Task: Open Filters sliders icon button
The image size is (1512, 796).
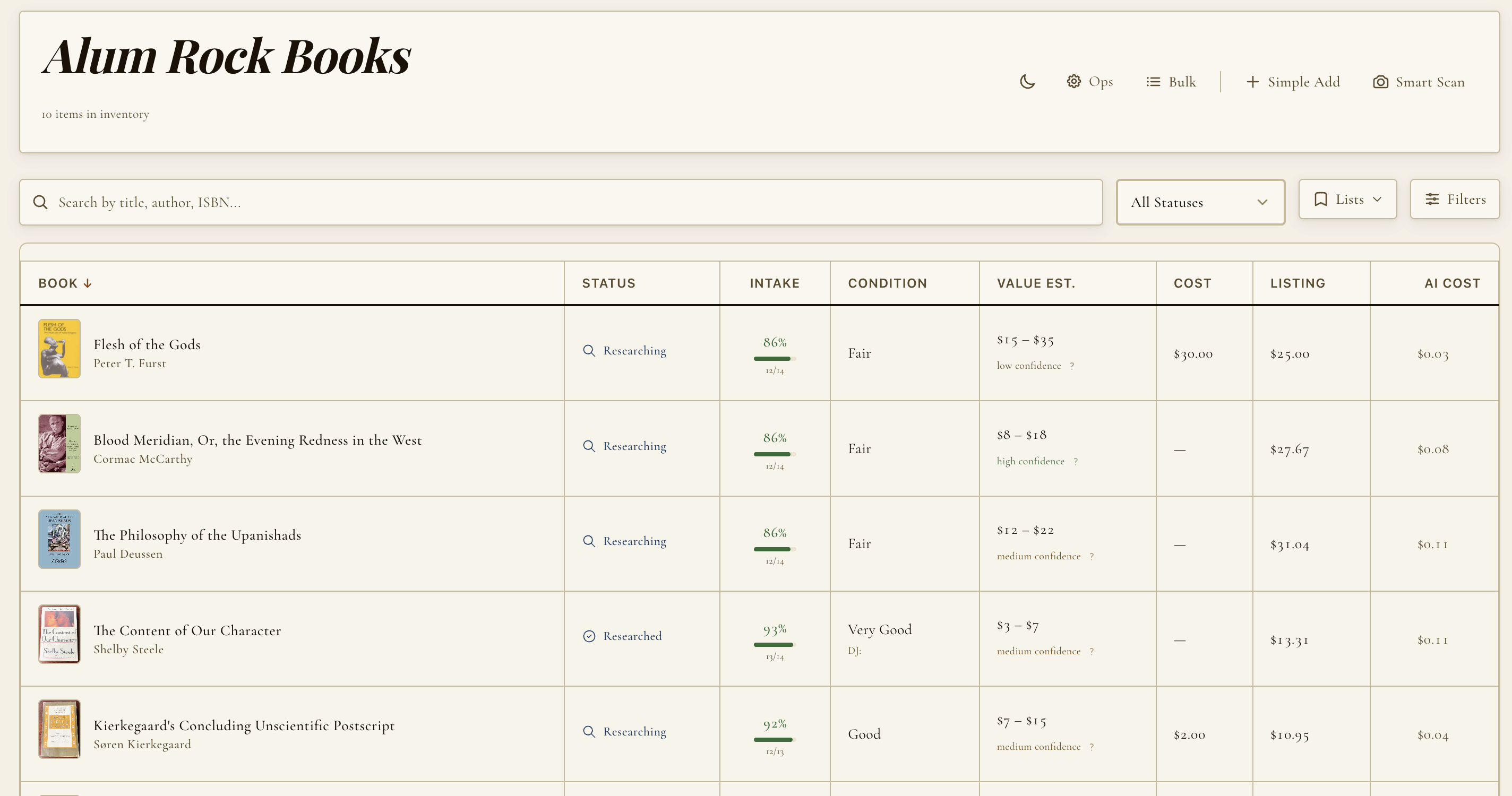Action: [x=1455, y=200]
